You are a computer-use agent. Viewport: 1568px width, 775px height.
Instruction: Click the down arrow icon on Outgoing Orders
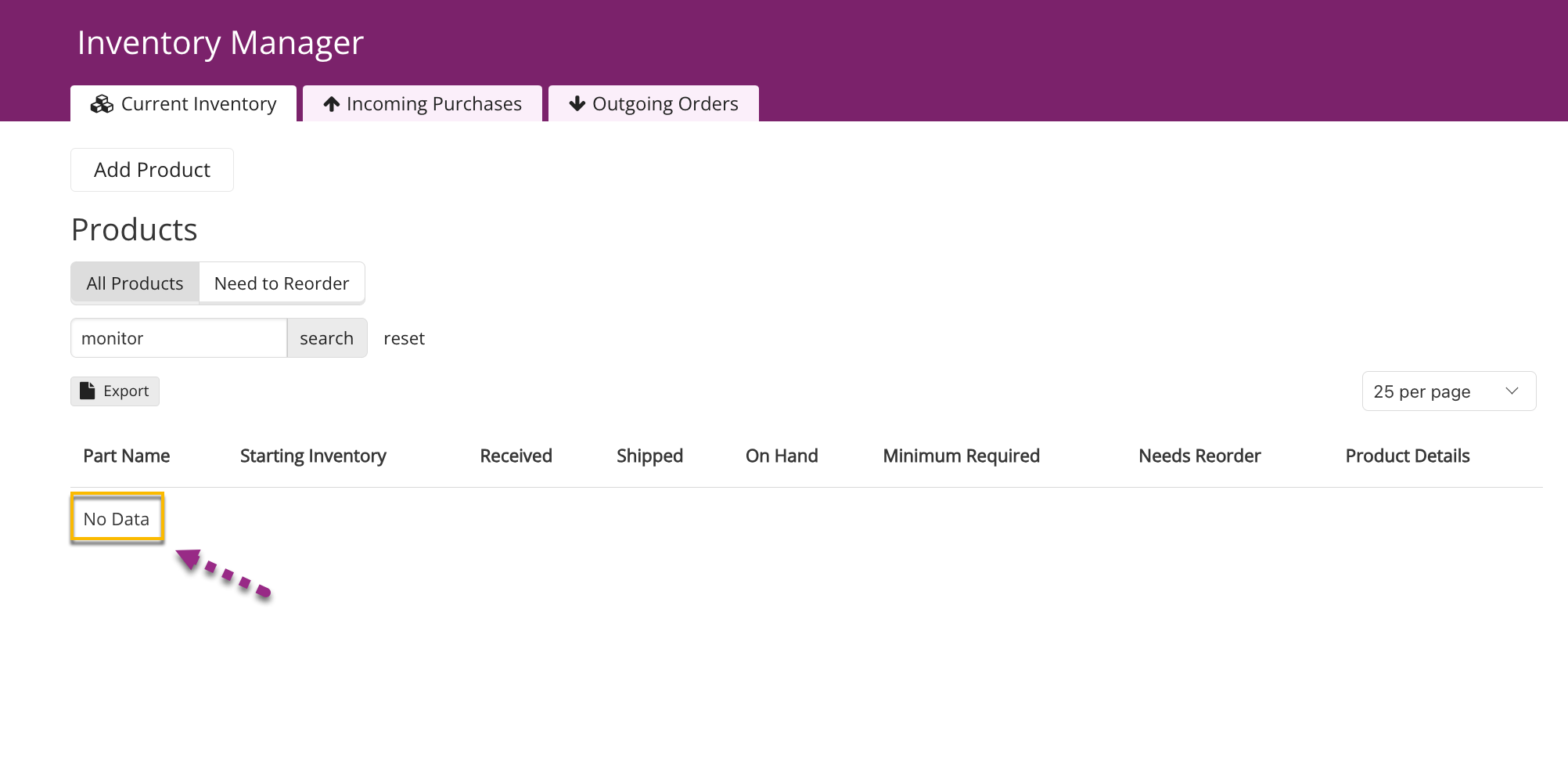tap(577, 103)
